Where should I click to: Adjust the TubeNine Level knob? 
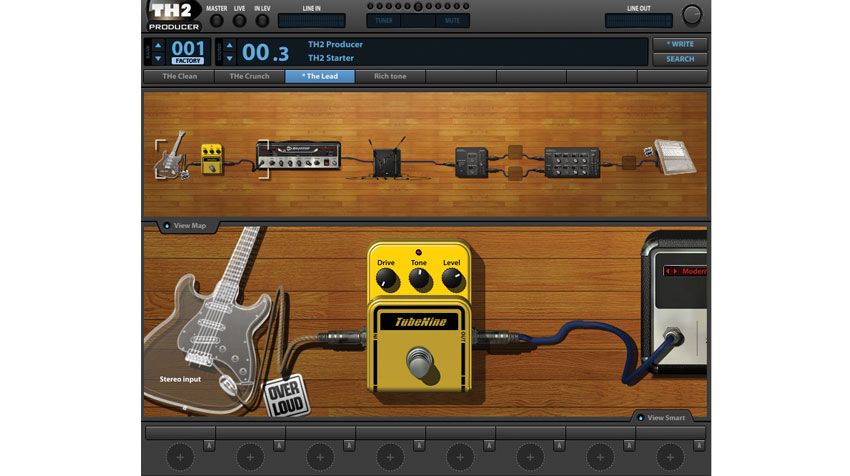tap(453, 280)
